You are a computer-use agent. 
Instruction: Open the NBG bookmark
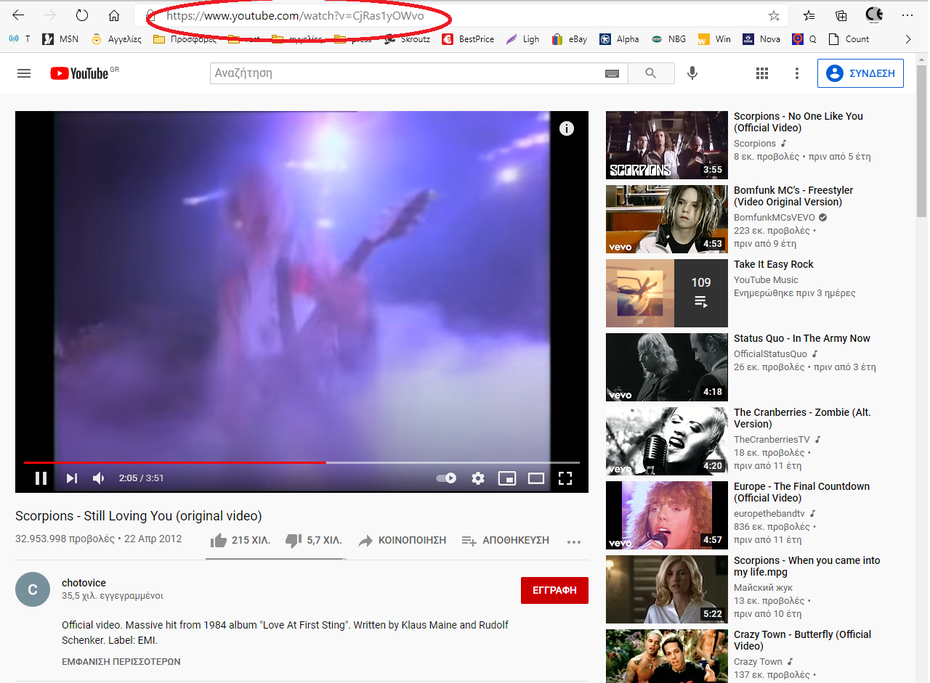point(668,39)
